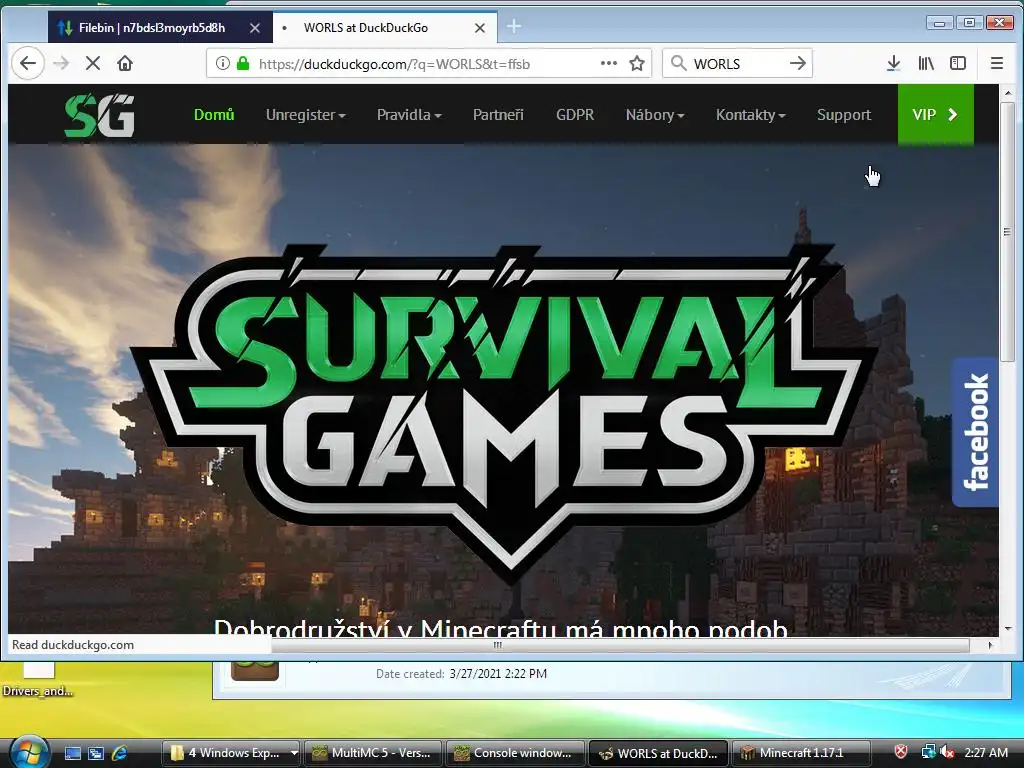Show site information via the info icon
The image size is (1024, 768).
(x=223, y=63)
